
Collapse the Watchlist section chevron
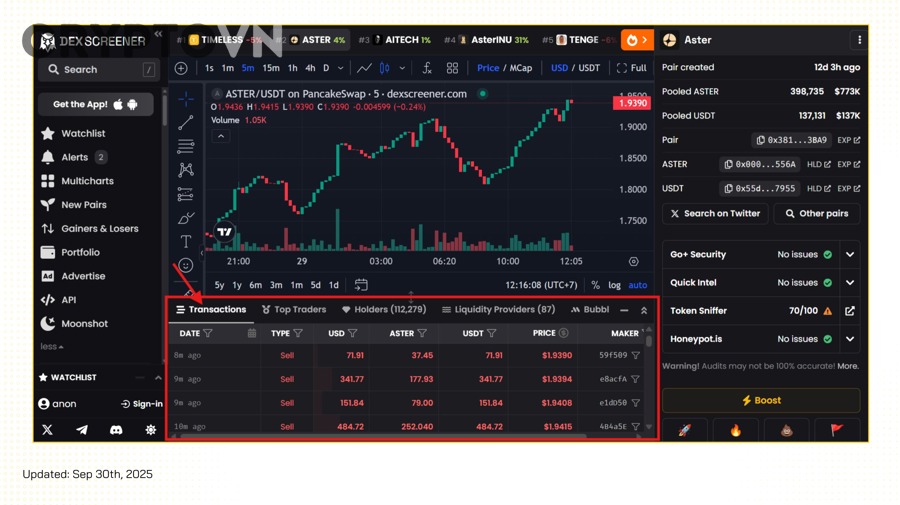(x=158, y=378)
